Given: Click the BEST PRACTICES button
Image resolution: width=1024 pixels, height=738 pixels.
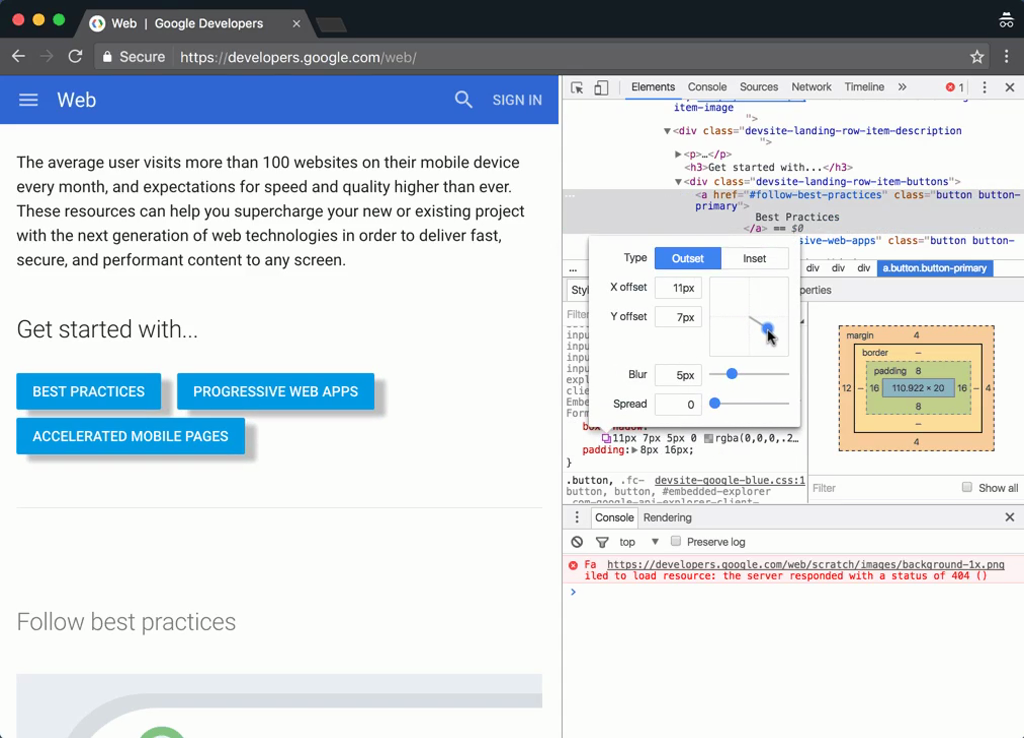Looking at the screenshot, I should click(x=89, y=391).
